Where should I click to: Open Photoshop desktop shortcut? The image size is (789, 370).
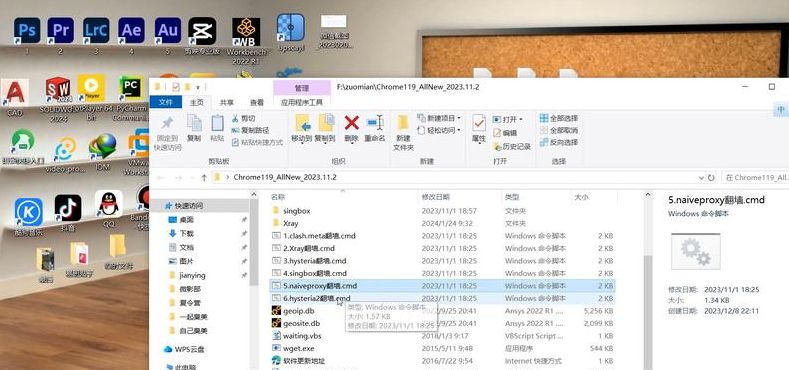click(27, 30)
